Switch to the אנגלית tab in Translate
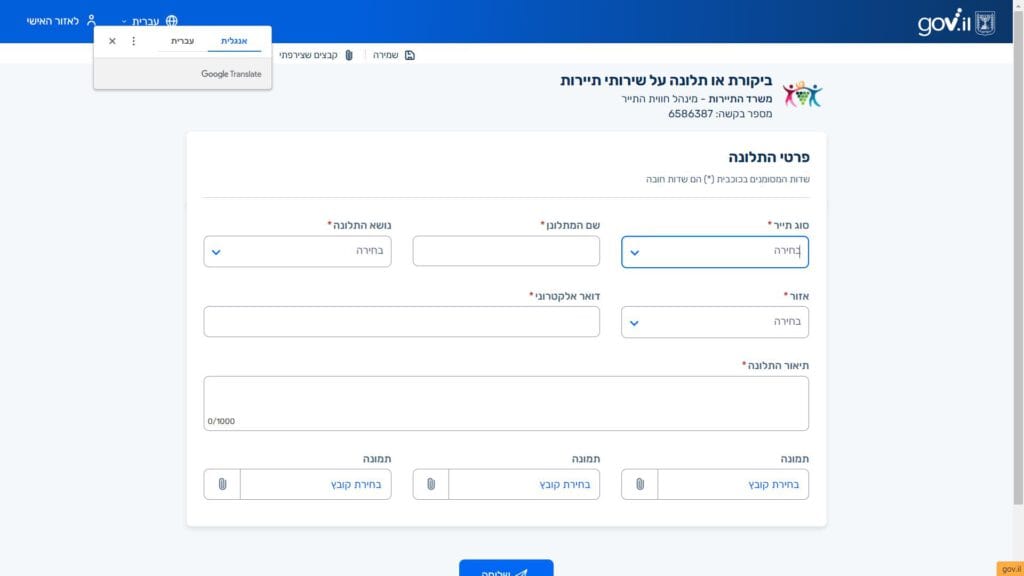 pos(234,41)
